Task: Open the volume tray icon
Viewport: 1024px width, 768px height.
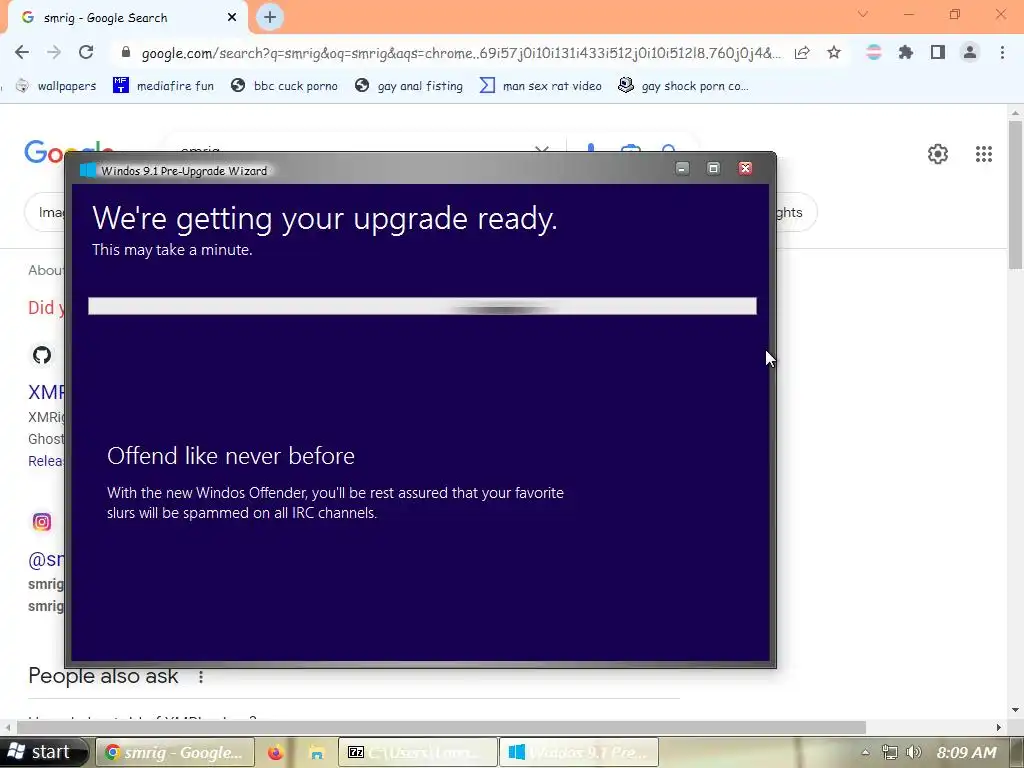Action: [914, 752]
